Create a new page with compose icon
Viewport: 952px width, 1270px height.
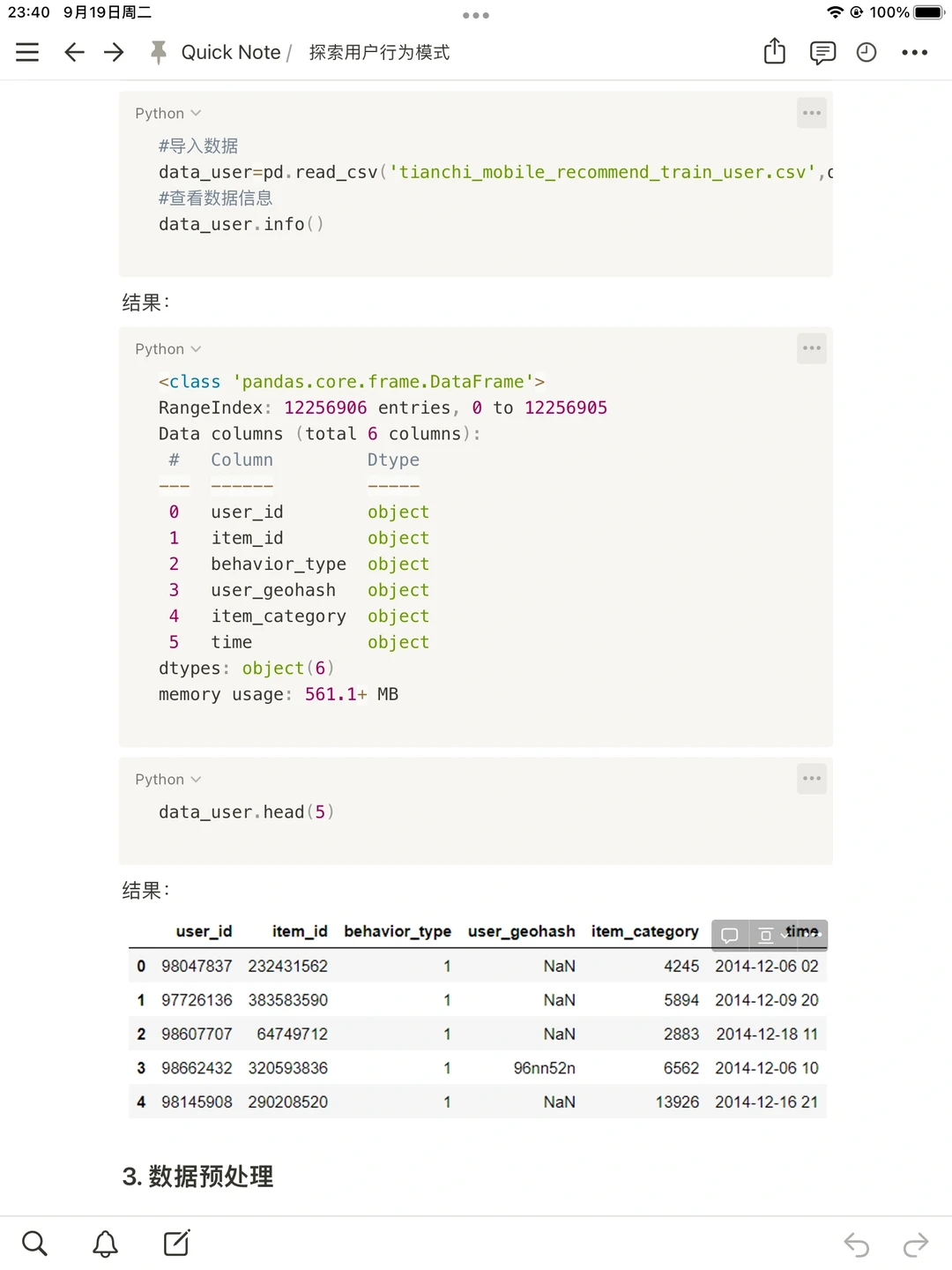(x=176, y=1244)
